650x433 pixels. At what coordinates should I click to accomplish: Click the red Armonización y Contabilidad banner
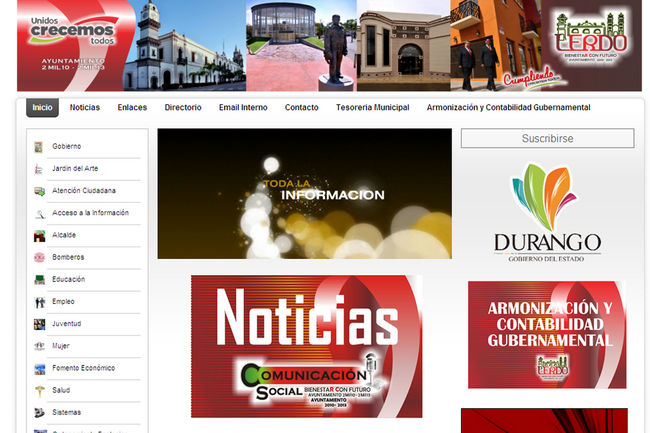547,334
